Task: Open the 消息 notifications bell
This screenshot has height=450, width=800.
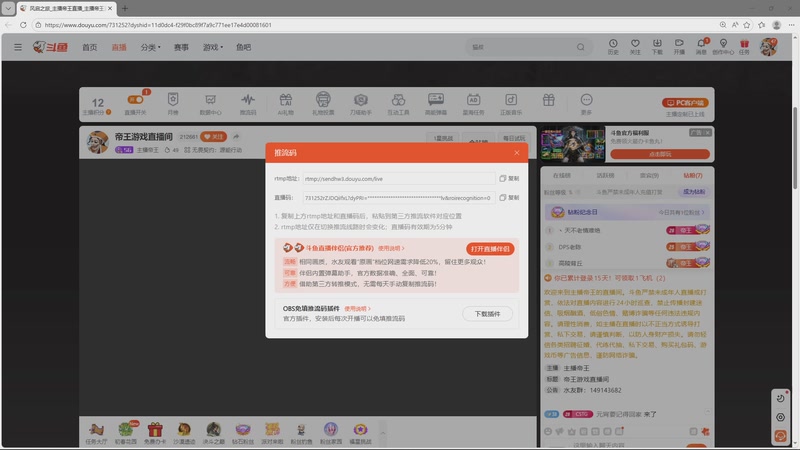Action: [x=702, y=46]
